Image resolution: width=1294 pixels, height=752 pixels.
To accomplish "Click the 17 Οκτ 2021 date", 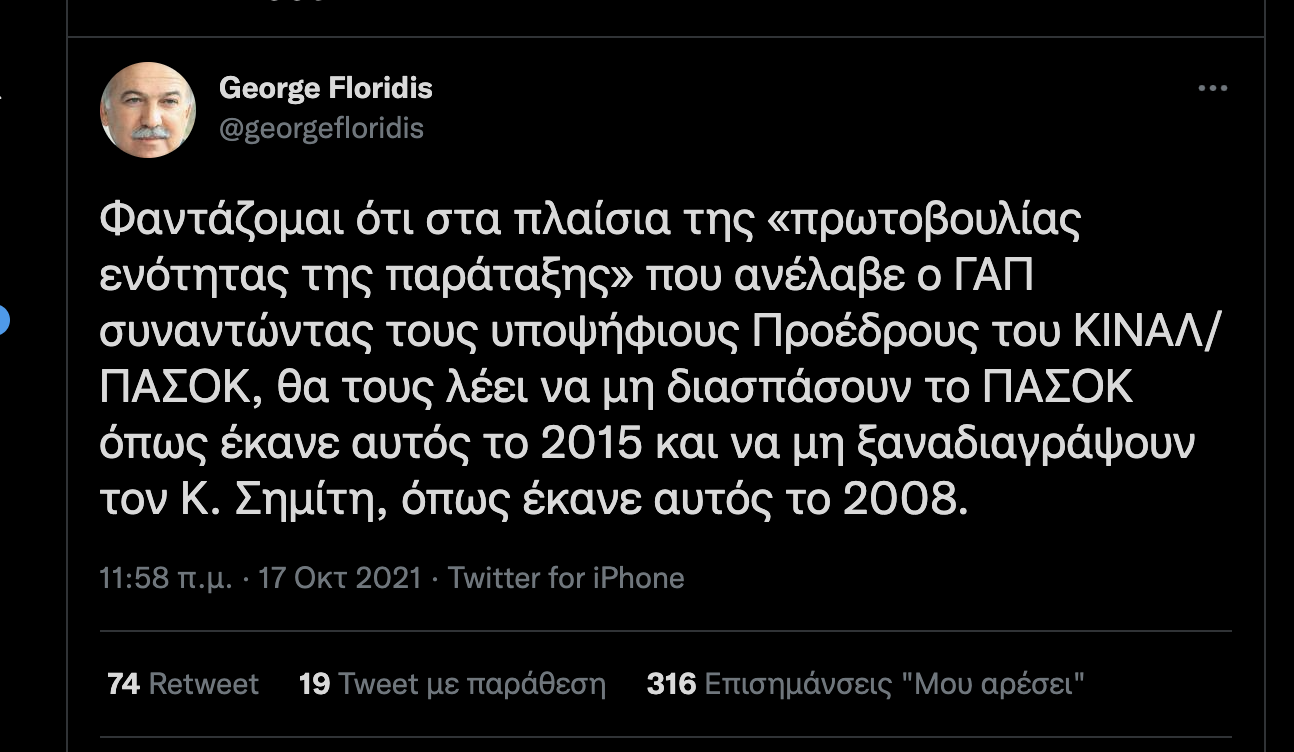I will point(340,578).
